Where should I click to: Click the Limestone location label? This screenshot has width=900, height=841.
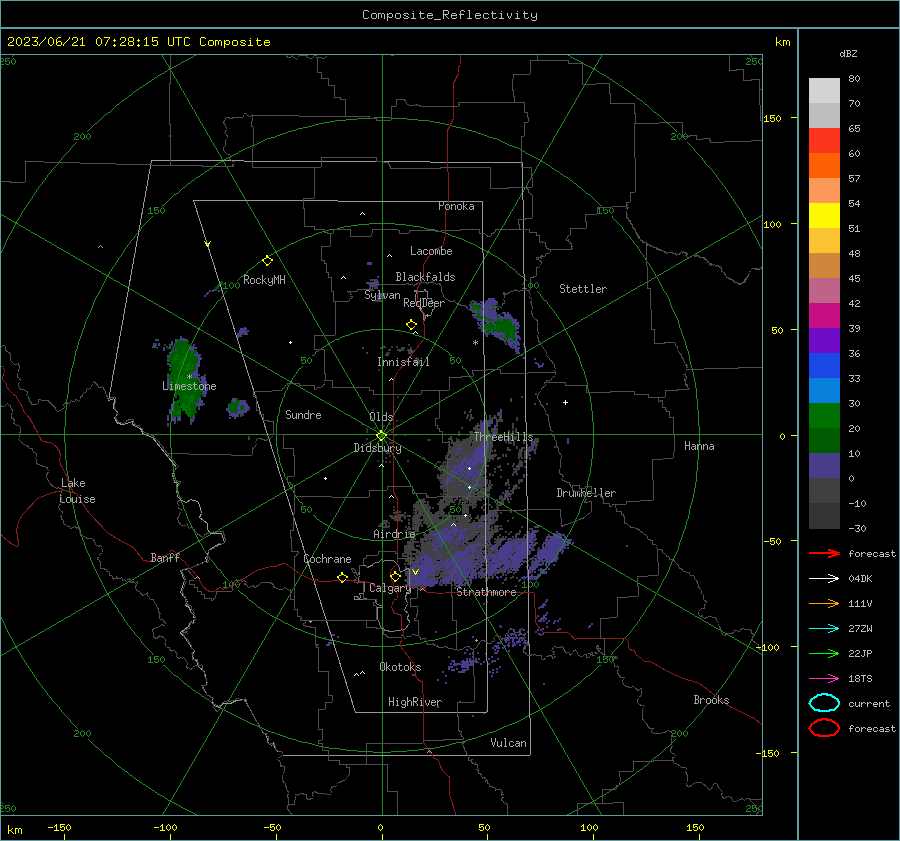tap(189, 386)
